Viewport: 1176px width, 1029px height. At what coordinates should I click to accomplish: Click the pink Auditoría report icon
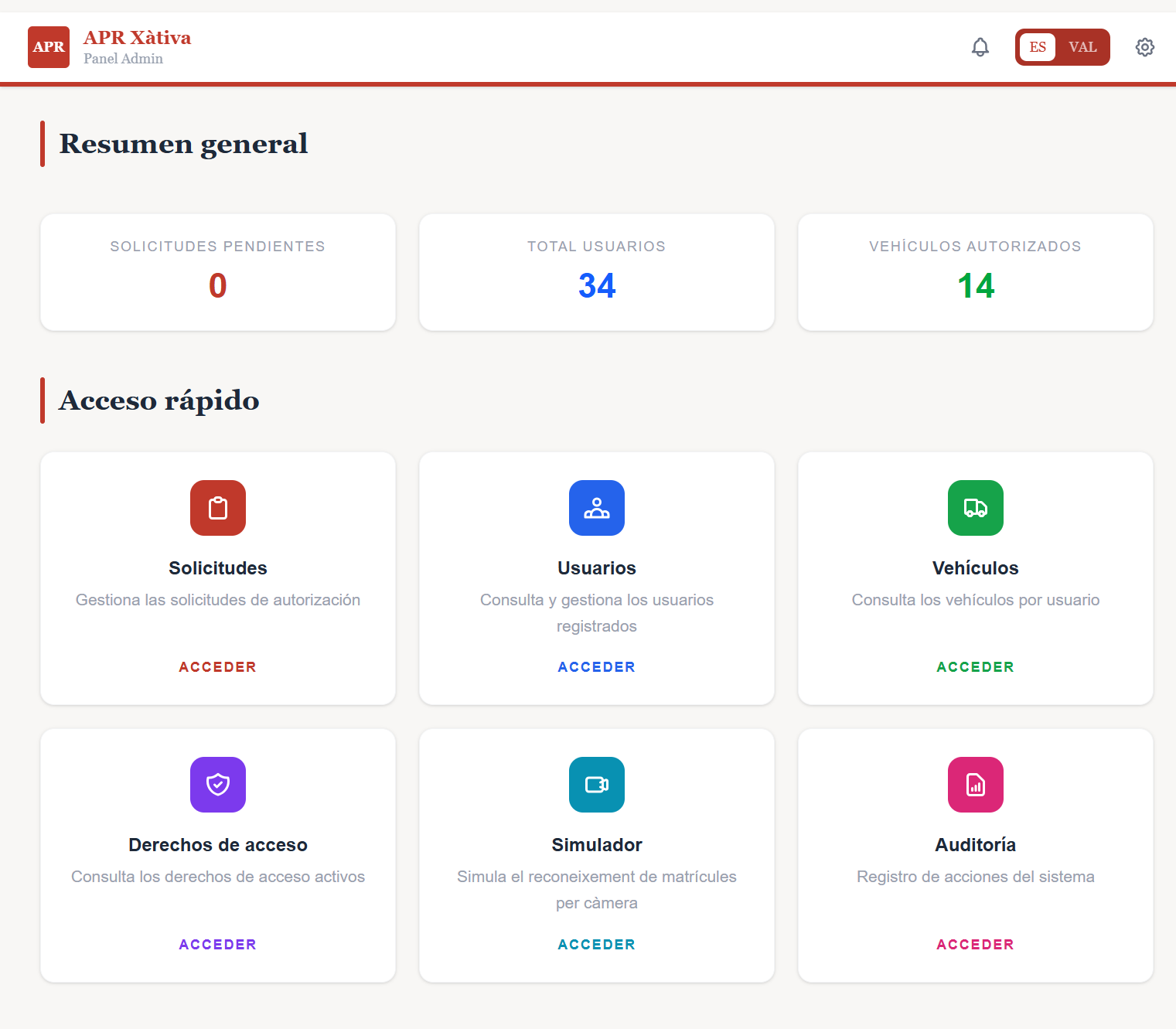tap(976, 785)
